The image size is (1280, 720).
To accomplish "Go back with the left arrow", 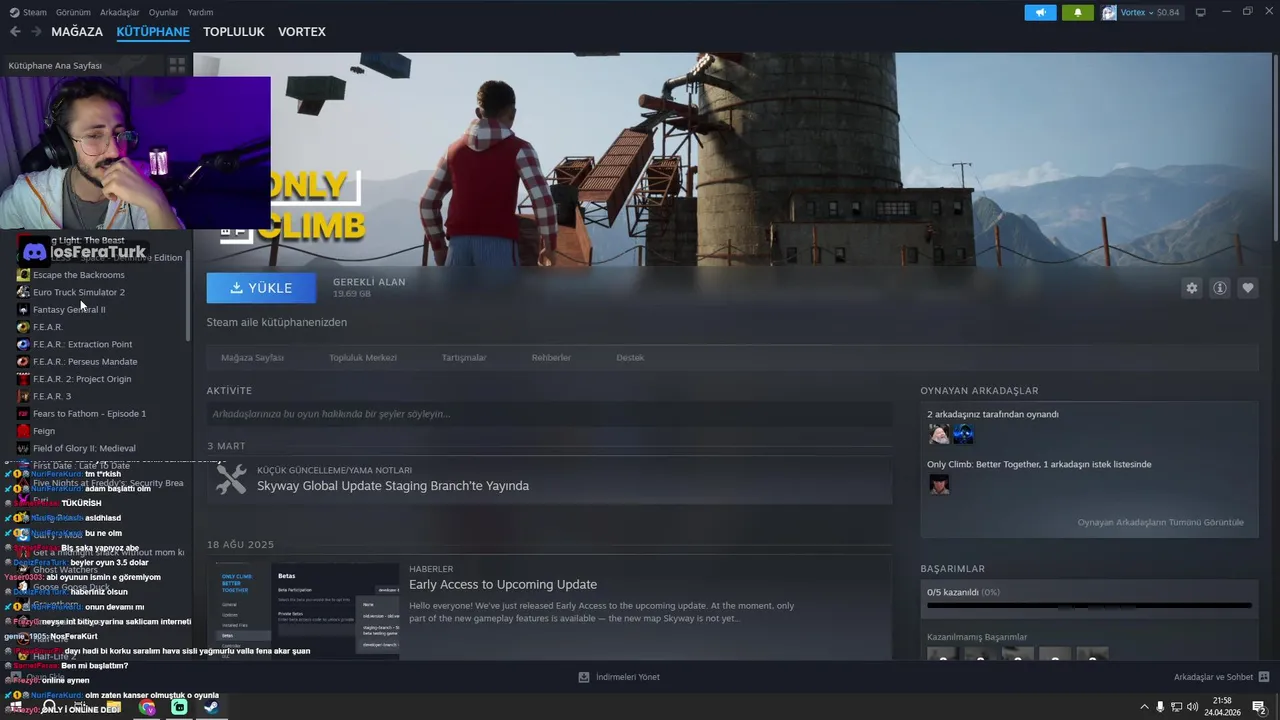I will (x=15, y=32).
